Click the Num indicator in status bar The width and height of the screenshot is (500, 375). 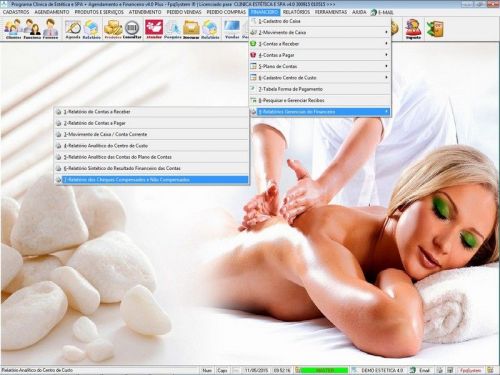pyautogui.click(x=207, y=370)
